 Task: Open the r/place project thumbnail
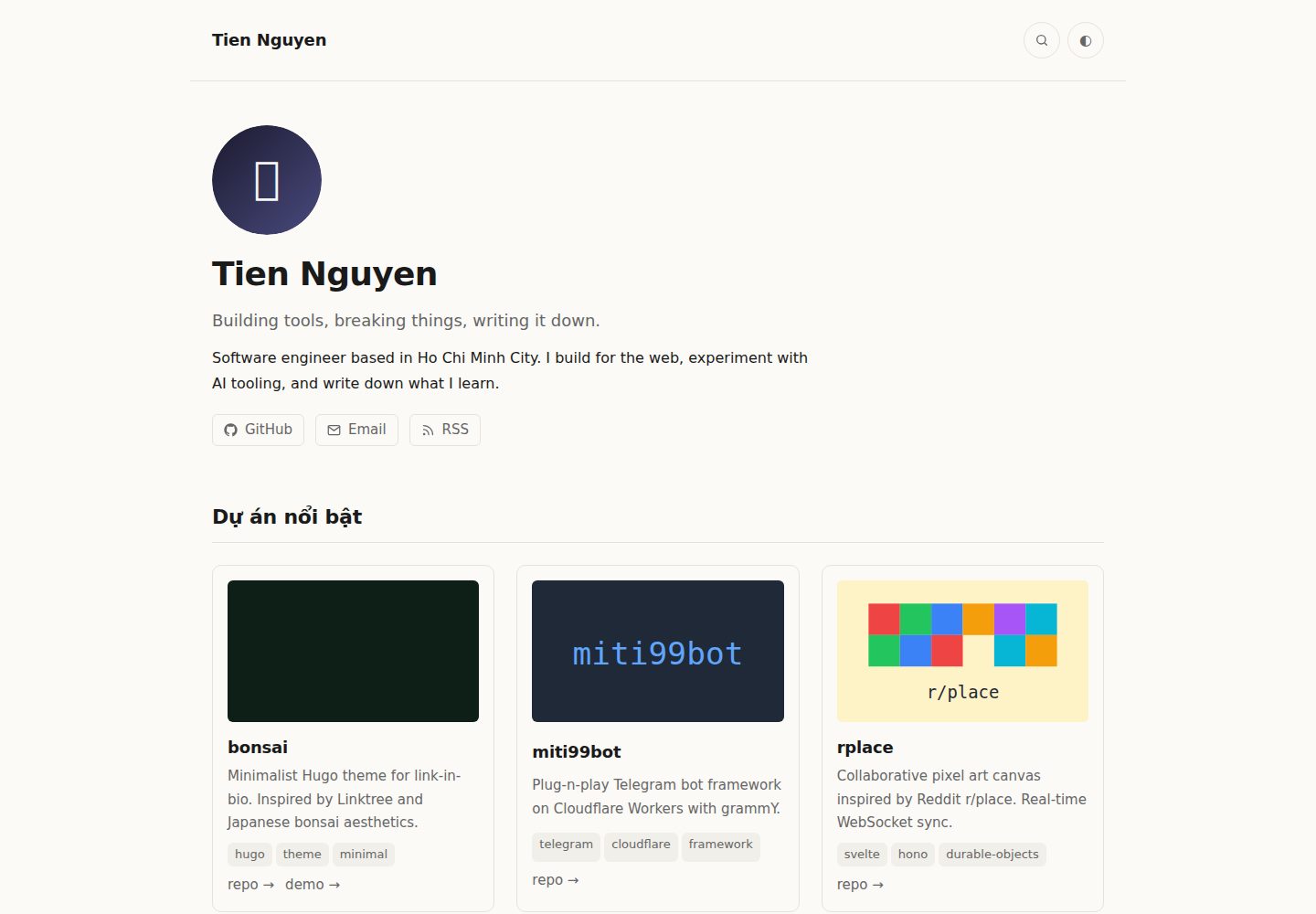point(962,651)
